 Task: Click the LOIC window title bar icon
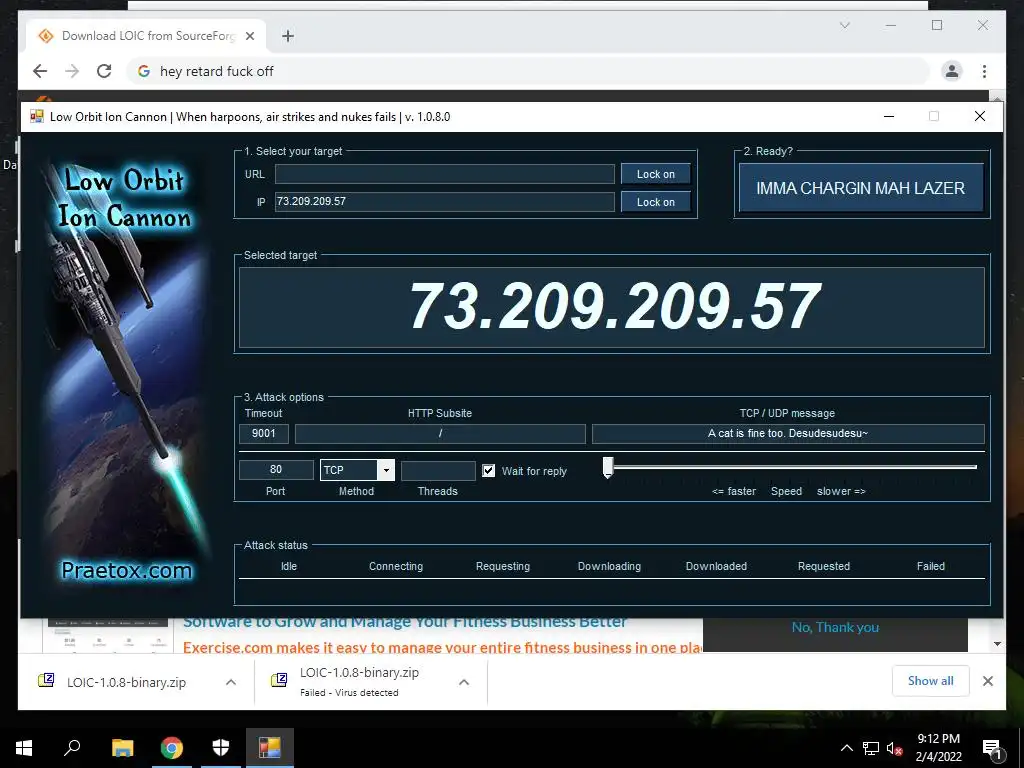tap(37, 116)
